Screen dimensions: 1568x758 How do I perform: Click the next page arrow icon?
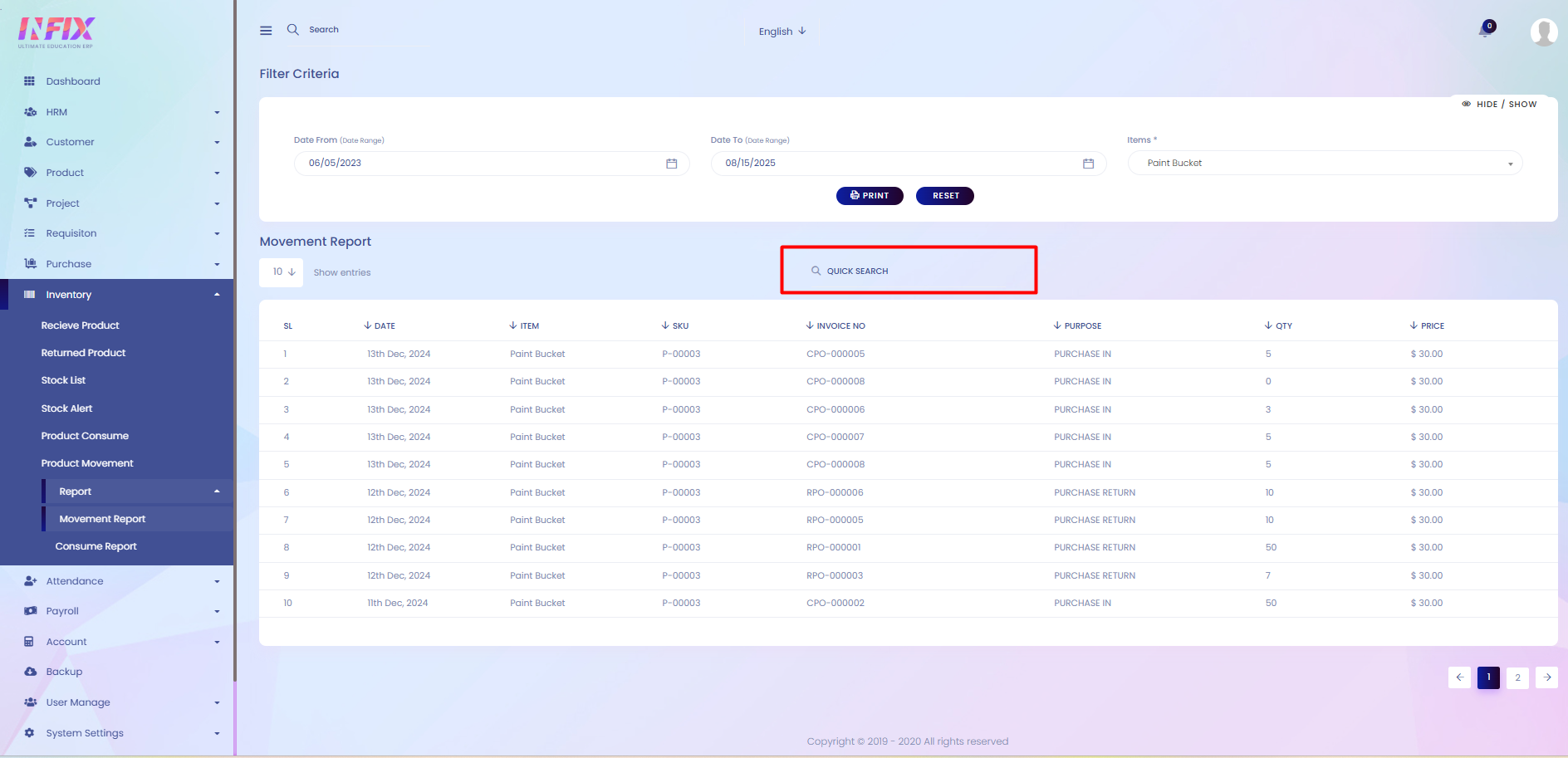pos(1546,677)
